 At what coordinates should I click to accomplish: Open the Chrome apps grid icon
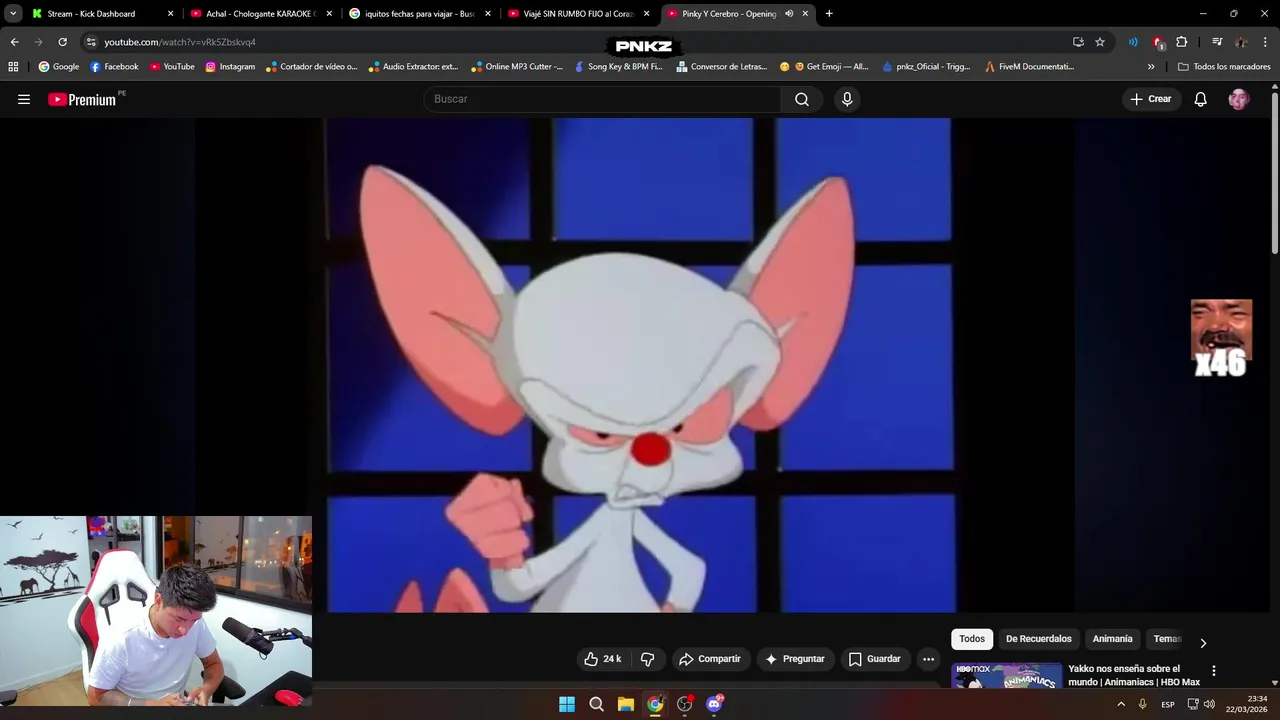point(13,67)
